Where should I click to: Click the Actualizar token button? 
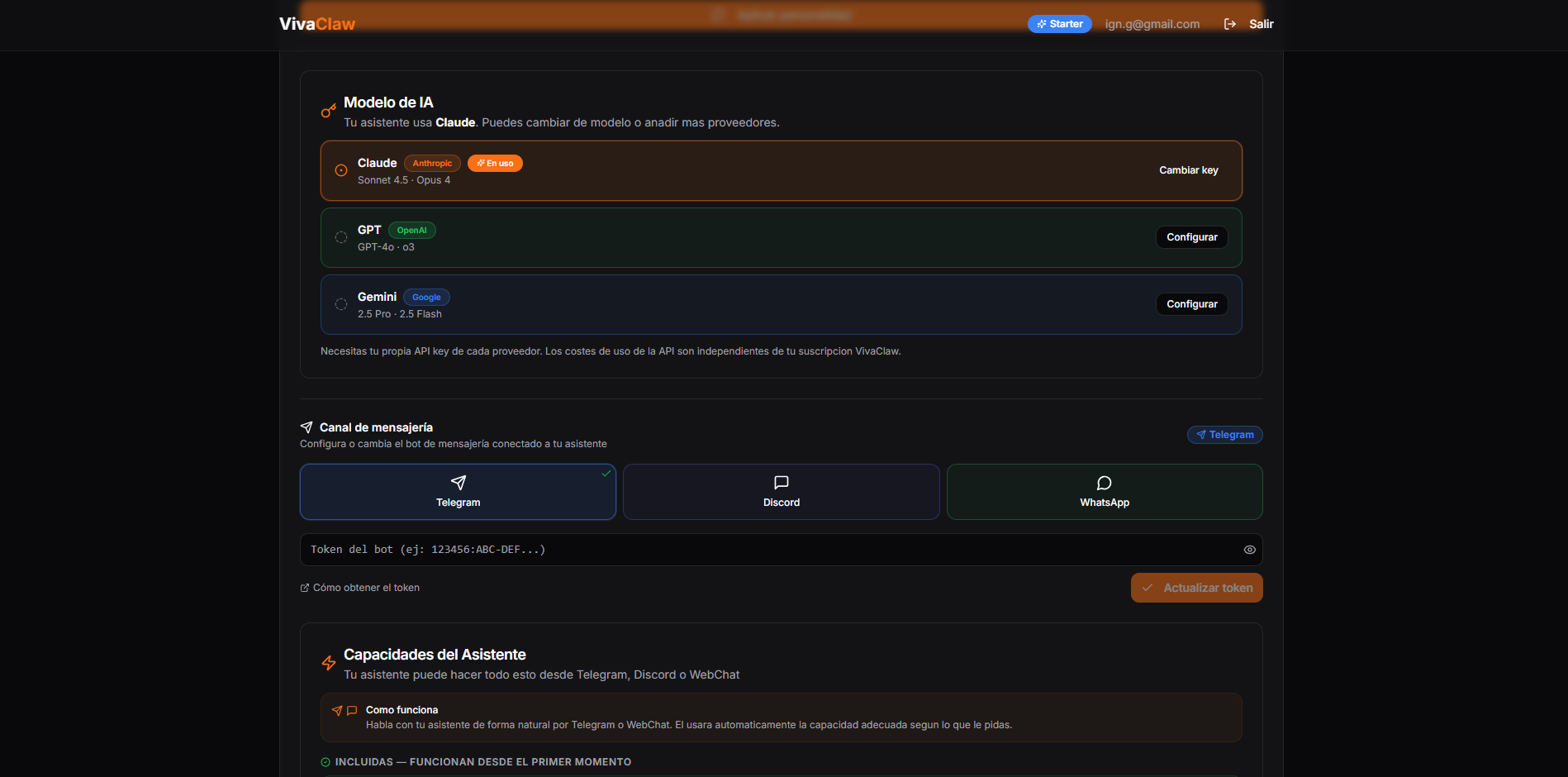pyautogui.click(x=1196, y=588)
